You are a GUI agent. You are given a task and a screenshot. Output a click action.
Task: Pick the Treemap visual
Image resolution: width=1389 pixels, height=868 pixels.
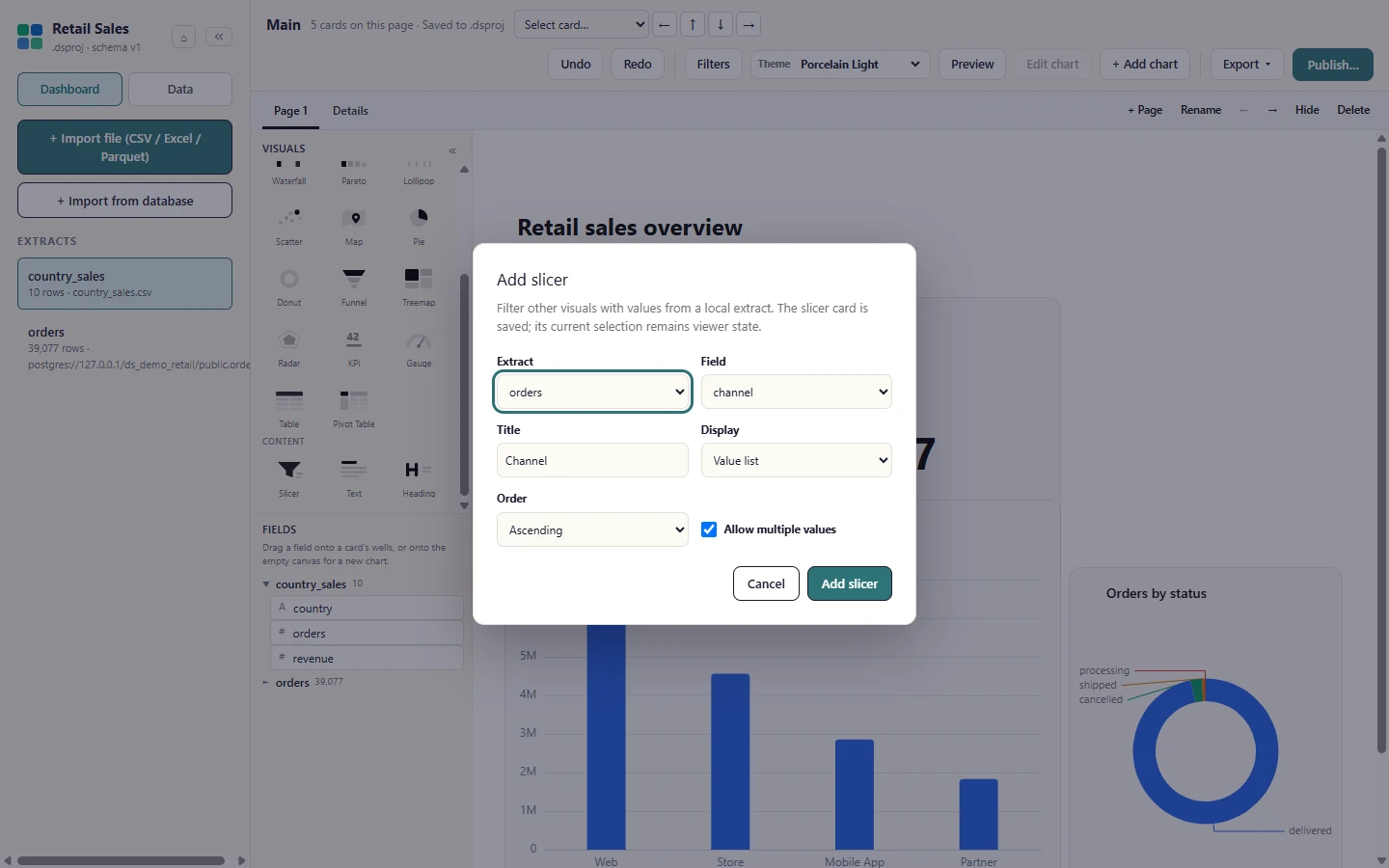tap(419, 287)
